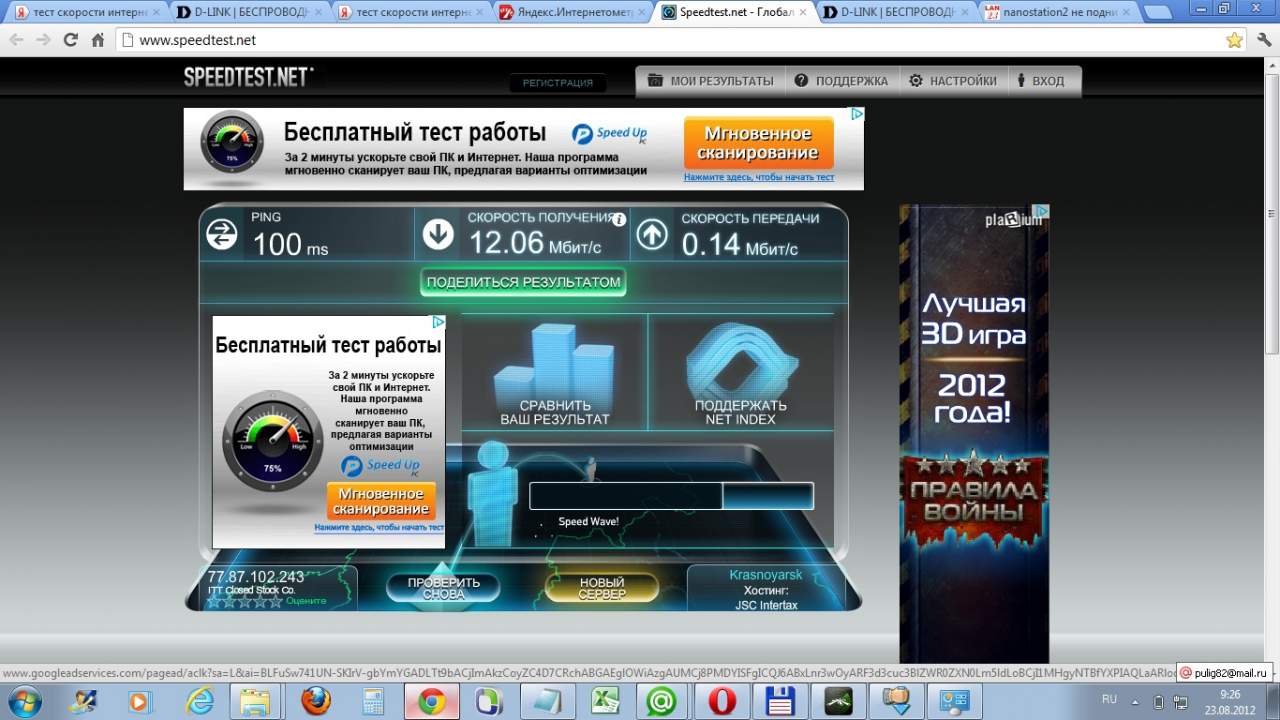
Task: Click the download speed info icon
Action: (x=619, y=219)
